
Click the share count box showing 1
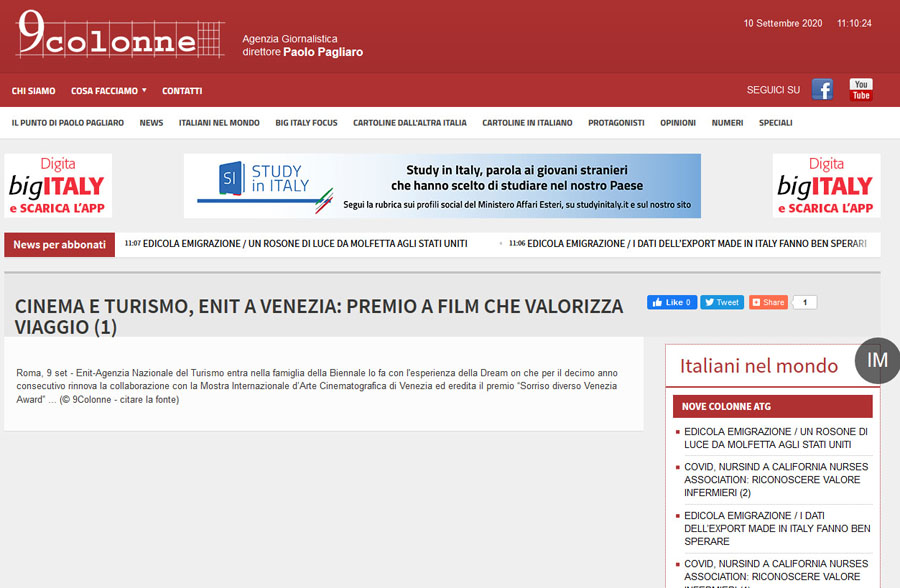[x=805, y=302]
